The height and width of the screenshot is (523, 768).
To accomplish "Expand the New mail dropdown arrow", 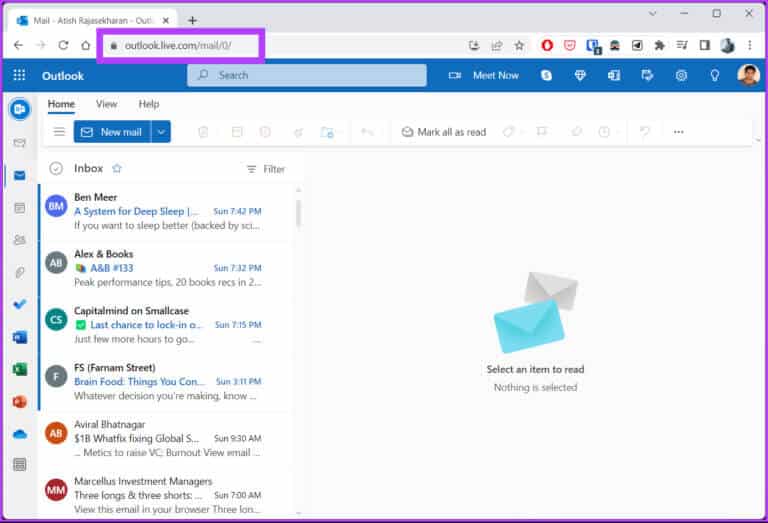I will point(161,132).
